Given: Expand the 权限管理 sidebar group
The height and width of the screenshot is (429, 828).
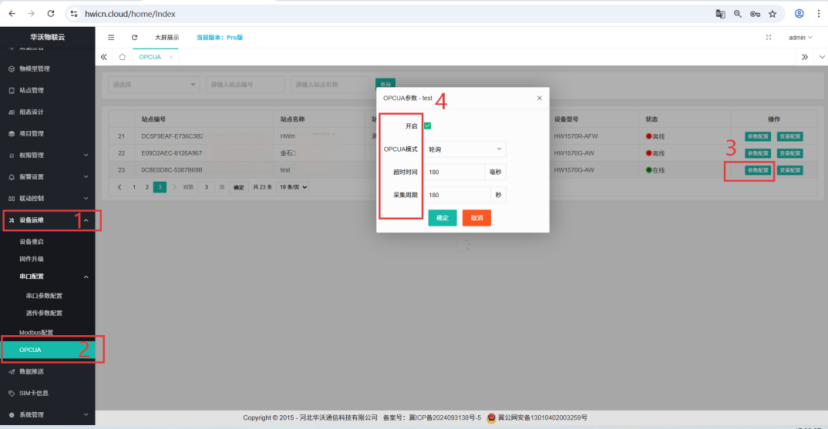Looking at the screenshot, I should 48,155.
